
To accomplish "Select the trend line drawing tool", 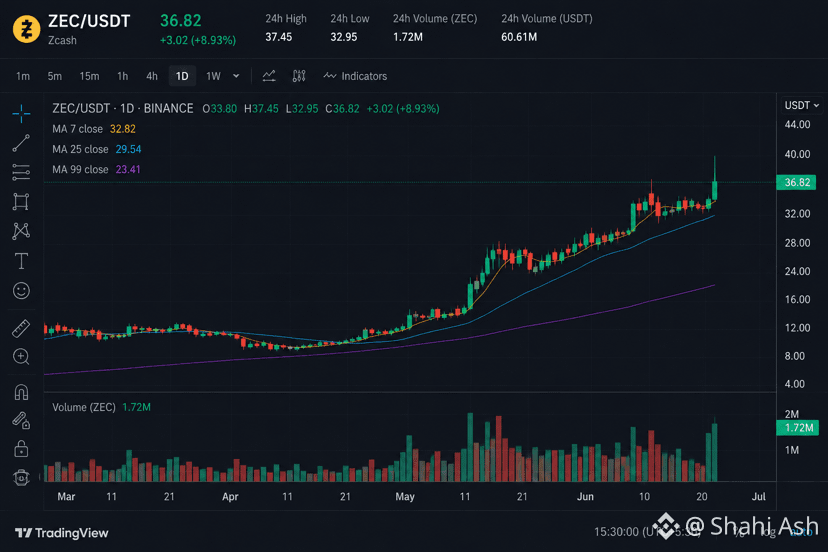I will [21, 143].
